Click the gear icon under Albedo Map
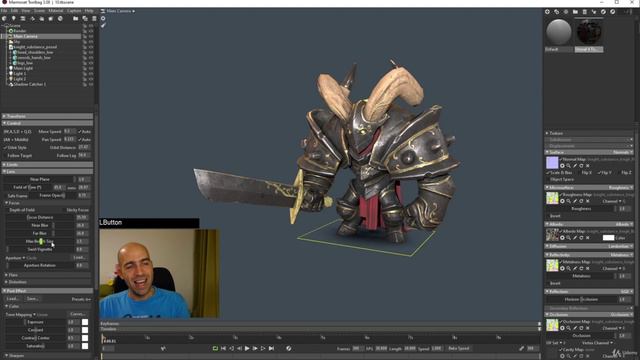640x360 pixels. (562, 237)
